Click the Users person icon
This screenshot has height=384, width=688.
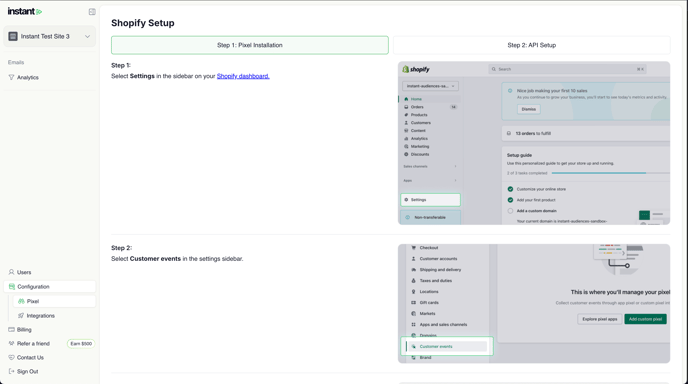(11, 272)
